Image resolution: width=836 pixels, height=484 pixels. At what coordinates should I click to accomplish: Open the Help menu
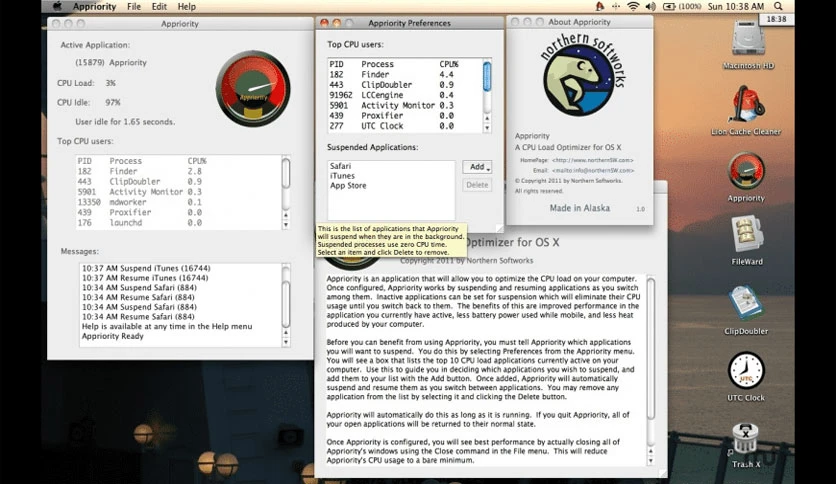pos(187,6)
